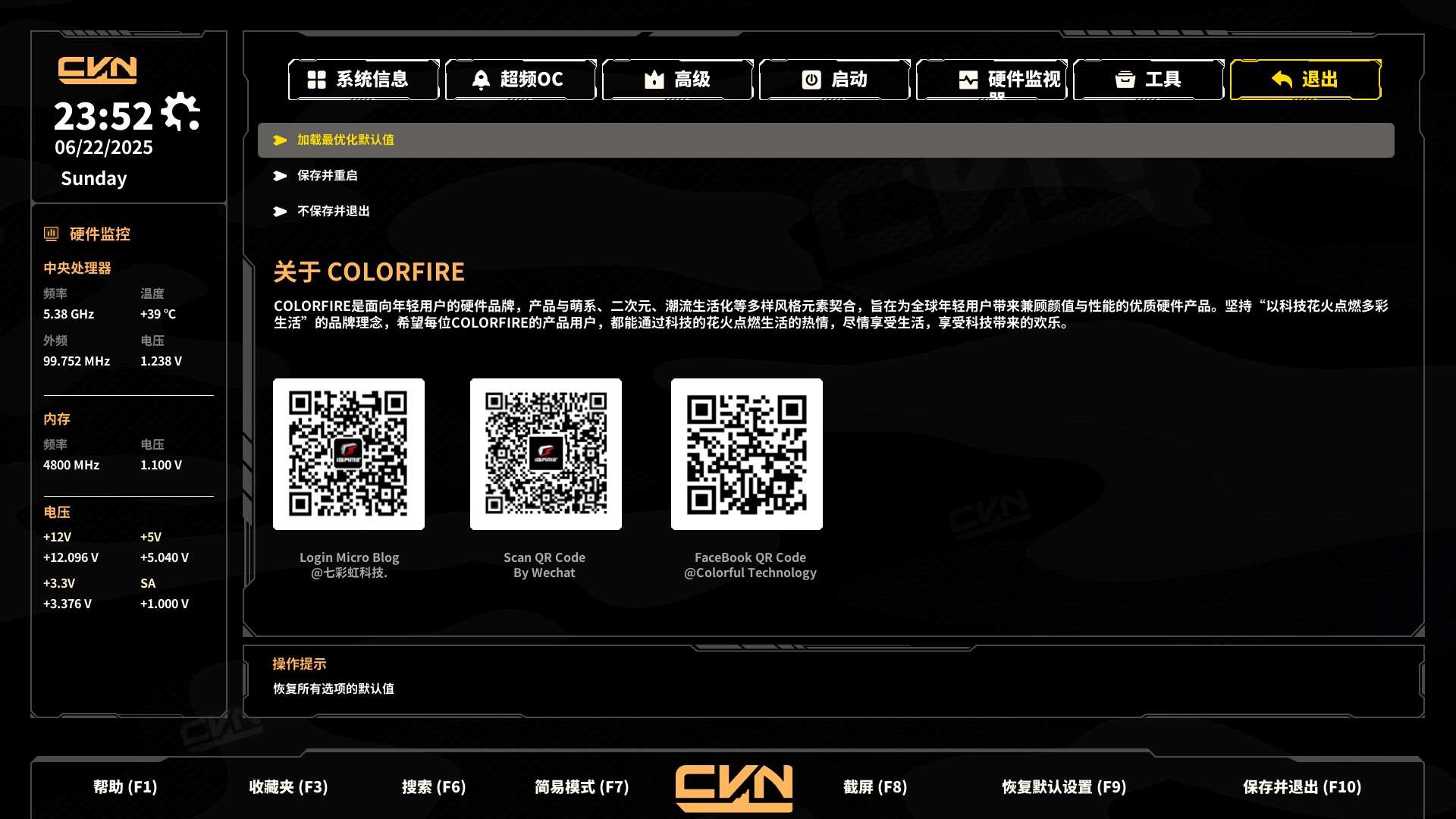Viewport: 1456px width, 819px height.
Task: Click the 退出 return arrow icon
Action: click(x=1282, y=80)
